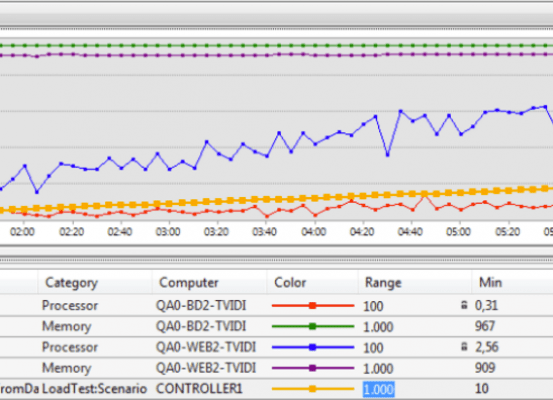The image size is (553, 400).
Task: Click the 04:20 time axis label
Action: pos(362,232)
